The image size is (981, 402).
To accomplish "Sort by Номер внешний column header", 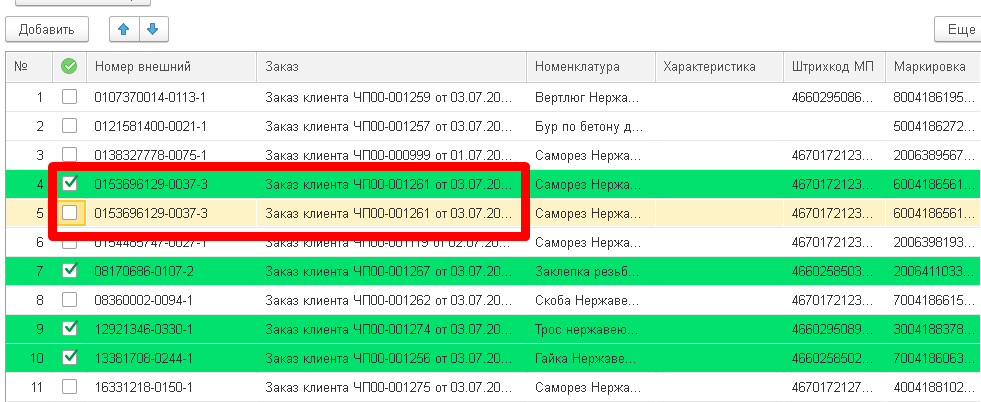I will (x=173, y=66).
